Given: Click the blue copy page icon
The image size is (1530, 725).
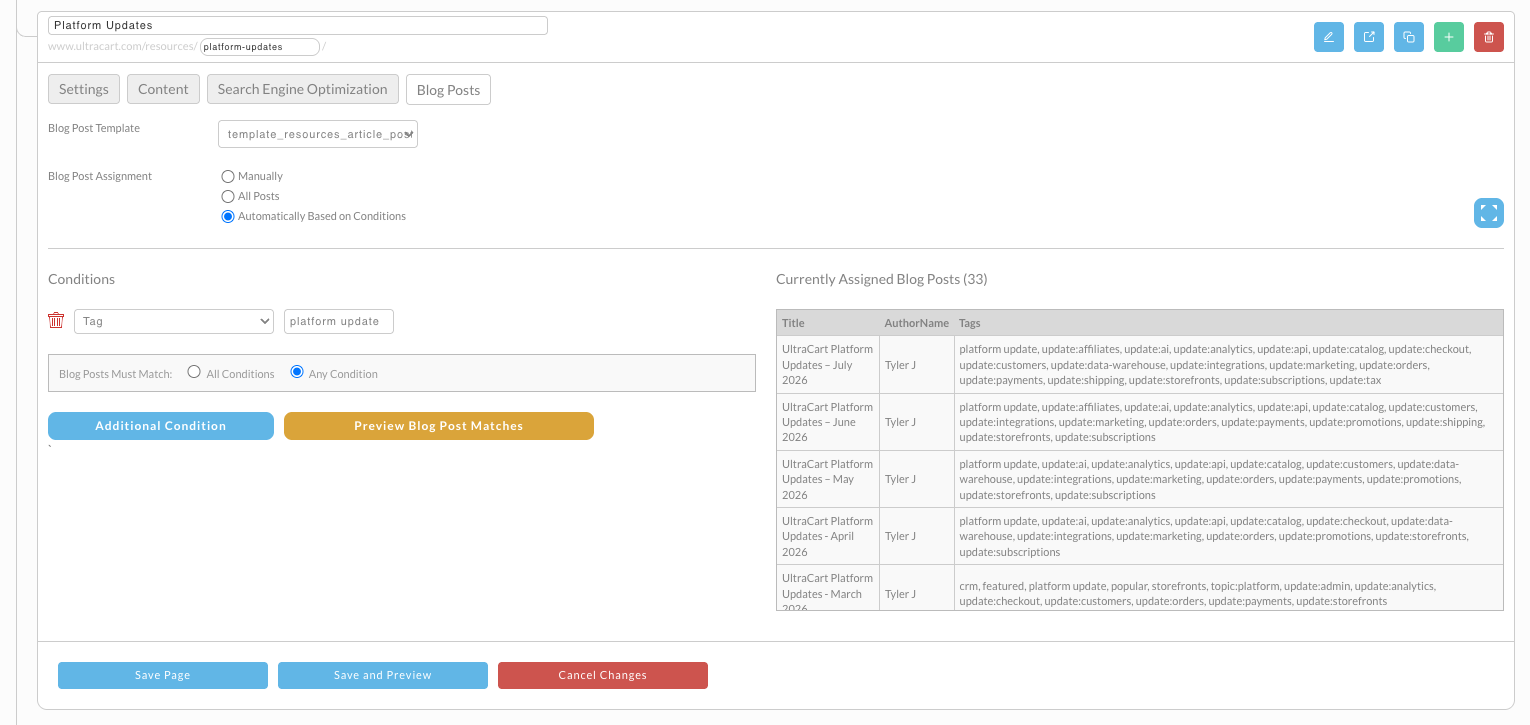Looking at the screenshot, I should pyautogui.click(x=1409, y=37).
